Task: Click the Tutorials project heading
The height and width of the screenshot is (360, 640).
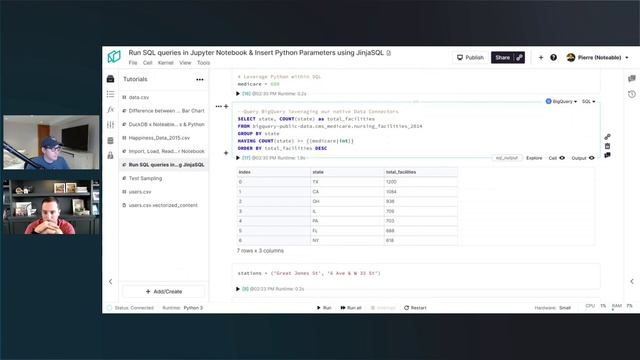Action: click(x=135, y=79)
